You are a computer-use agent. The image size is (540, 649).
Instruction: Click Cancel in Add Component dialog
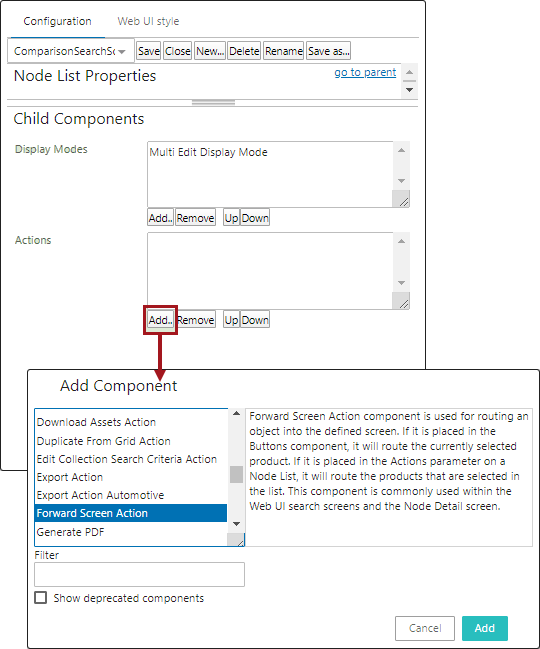pyautogui.click(x=425, y=628)
